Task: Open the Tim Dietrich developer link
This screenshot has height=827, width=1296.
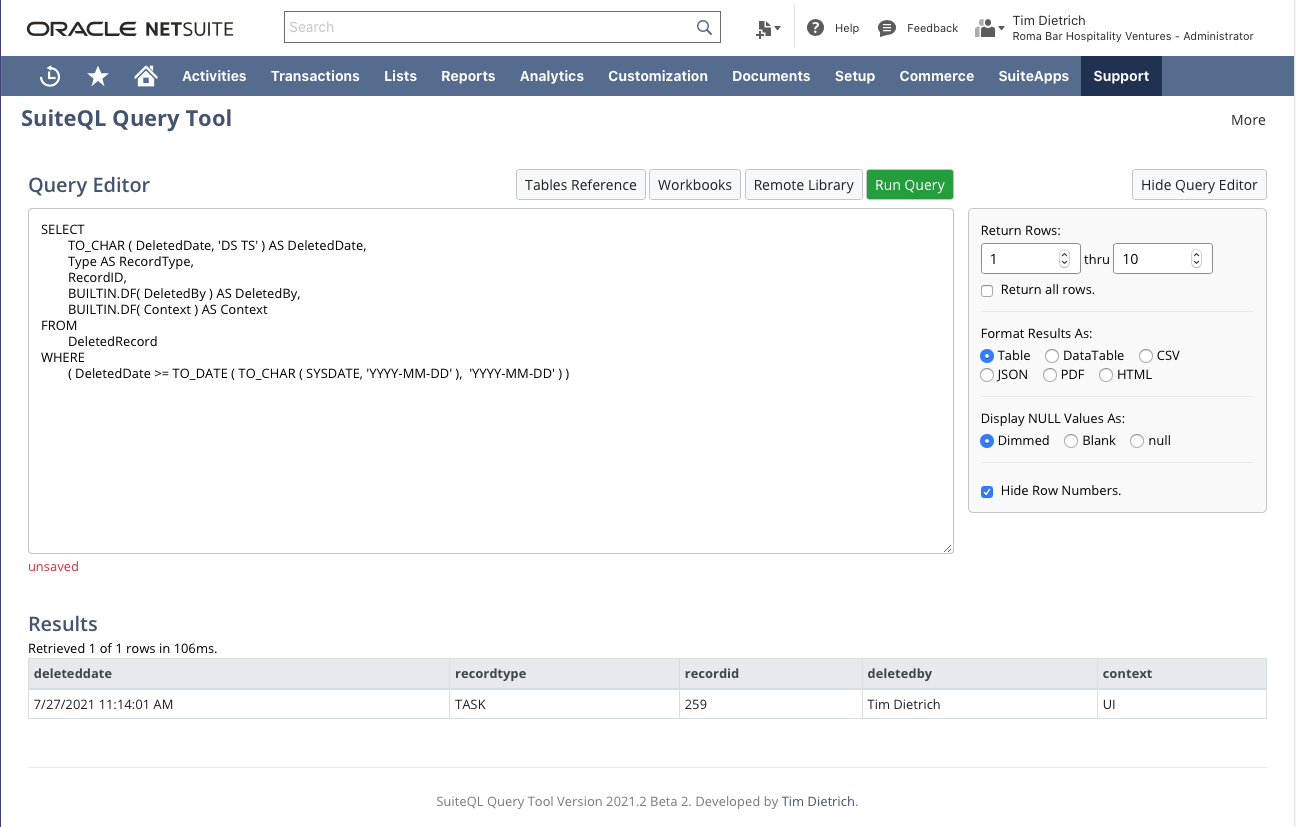Action: tap(818, 801)
